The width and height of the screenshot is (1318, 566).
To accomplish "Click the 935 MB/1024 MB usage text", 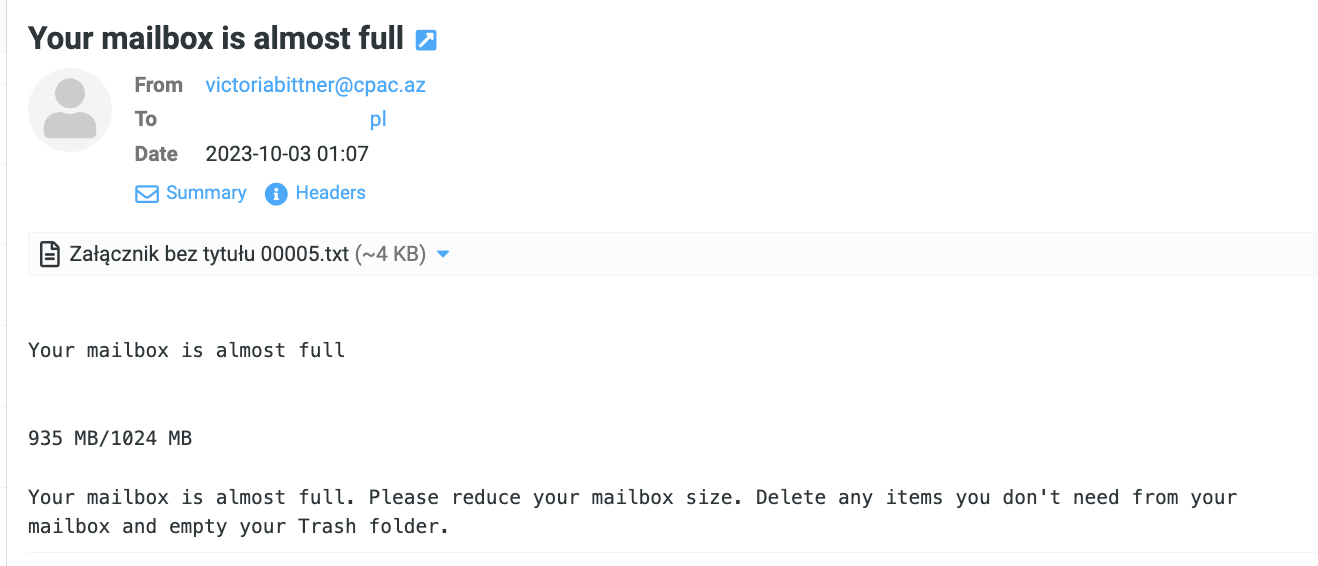I will point(110,438).
